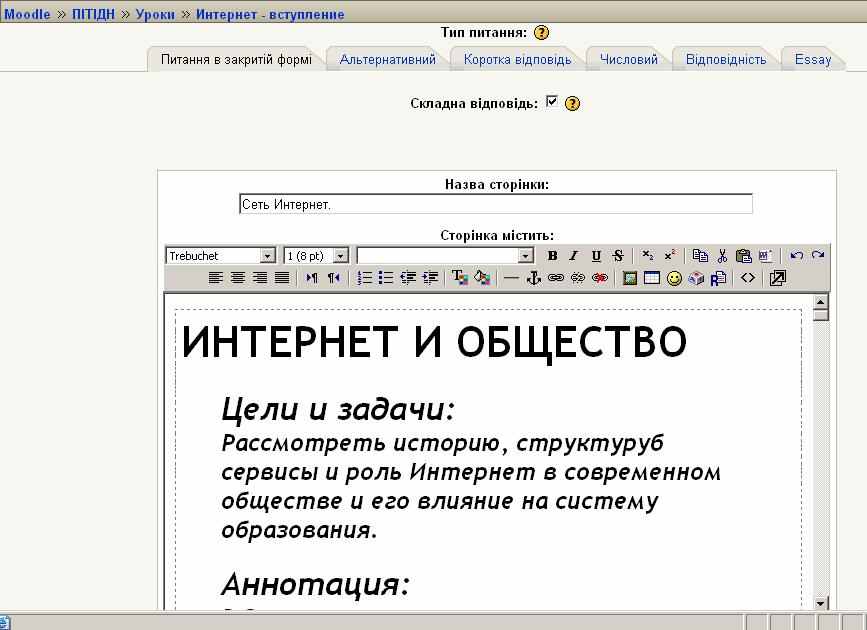Image resolution: width=867 pixels, height=630 pixels.
Task: Go to Moodle home breadcrumb link
Action: pyautogui.click(x=27, y=14)
